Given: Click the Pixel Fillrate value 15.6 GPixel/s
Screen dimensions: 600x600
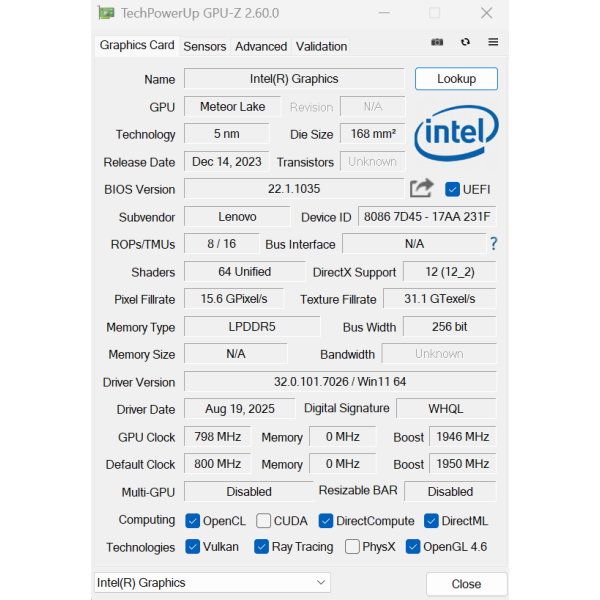Looking at the screenshot, I should (234, 299).
